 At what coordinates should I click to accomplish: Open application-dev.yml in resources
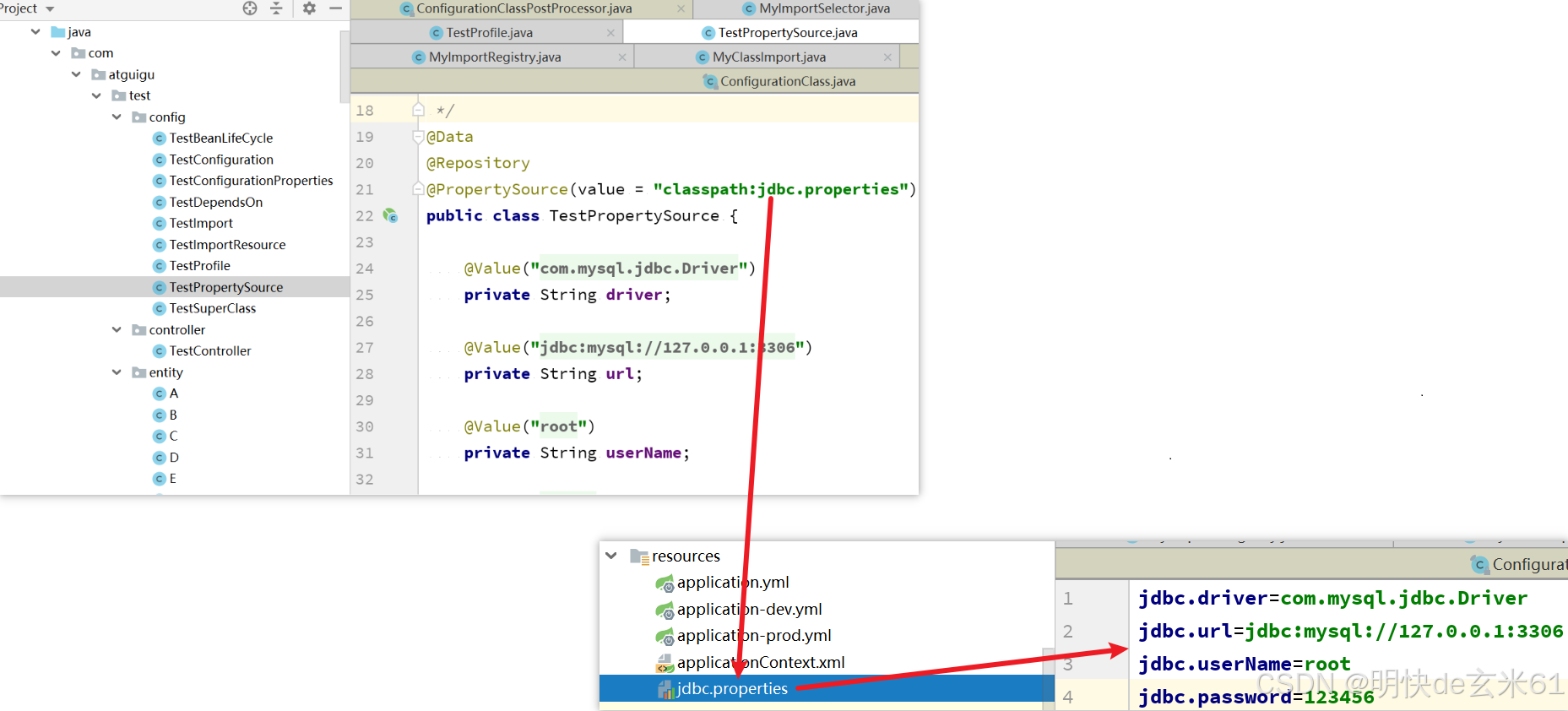pyautogui.click(x=739, y=610)
